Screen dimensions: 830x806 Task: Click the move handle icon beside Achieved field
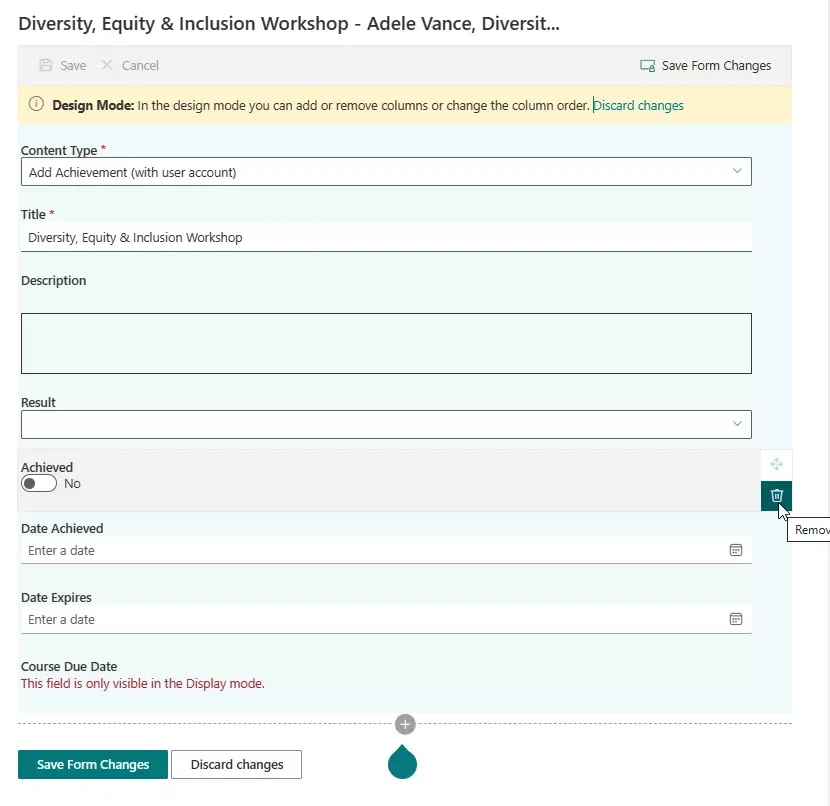tap(776, 464)
